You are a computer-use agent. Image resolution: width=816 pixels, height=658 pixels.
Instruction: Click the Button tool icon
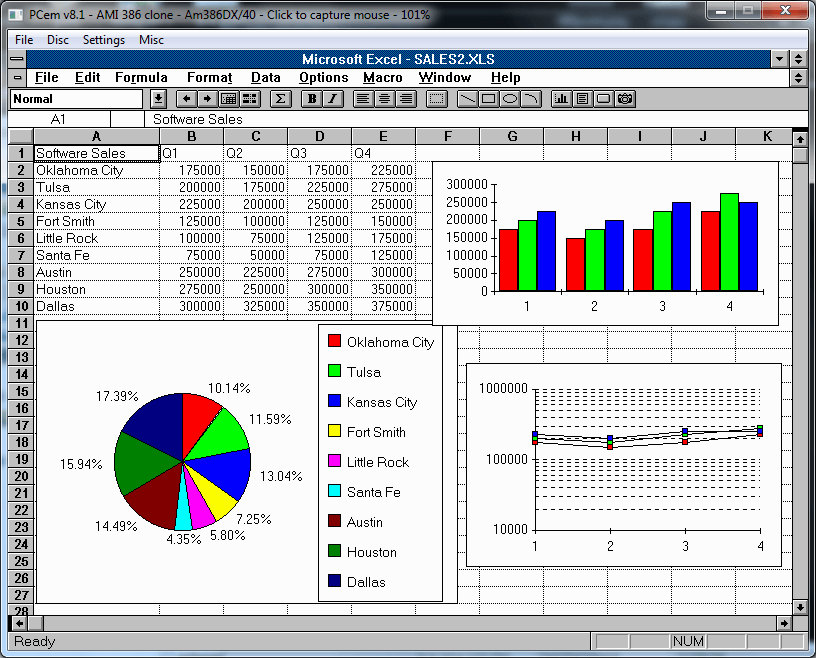click(604, 99)
